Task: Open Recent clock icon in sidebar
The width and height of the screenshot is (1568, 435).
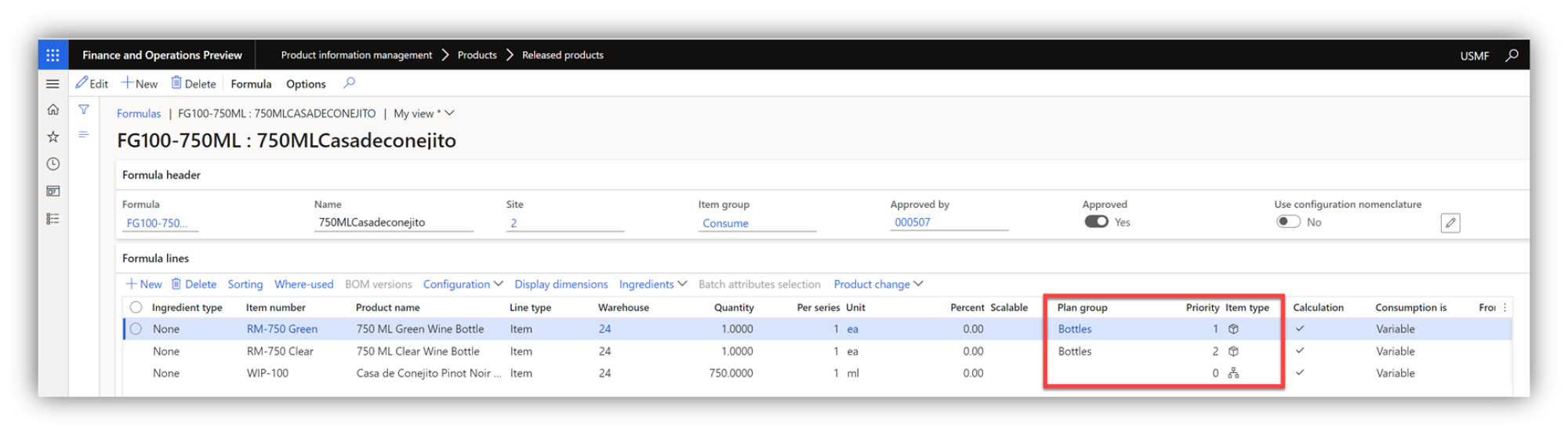Action: click(x=53, y=164)
